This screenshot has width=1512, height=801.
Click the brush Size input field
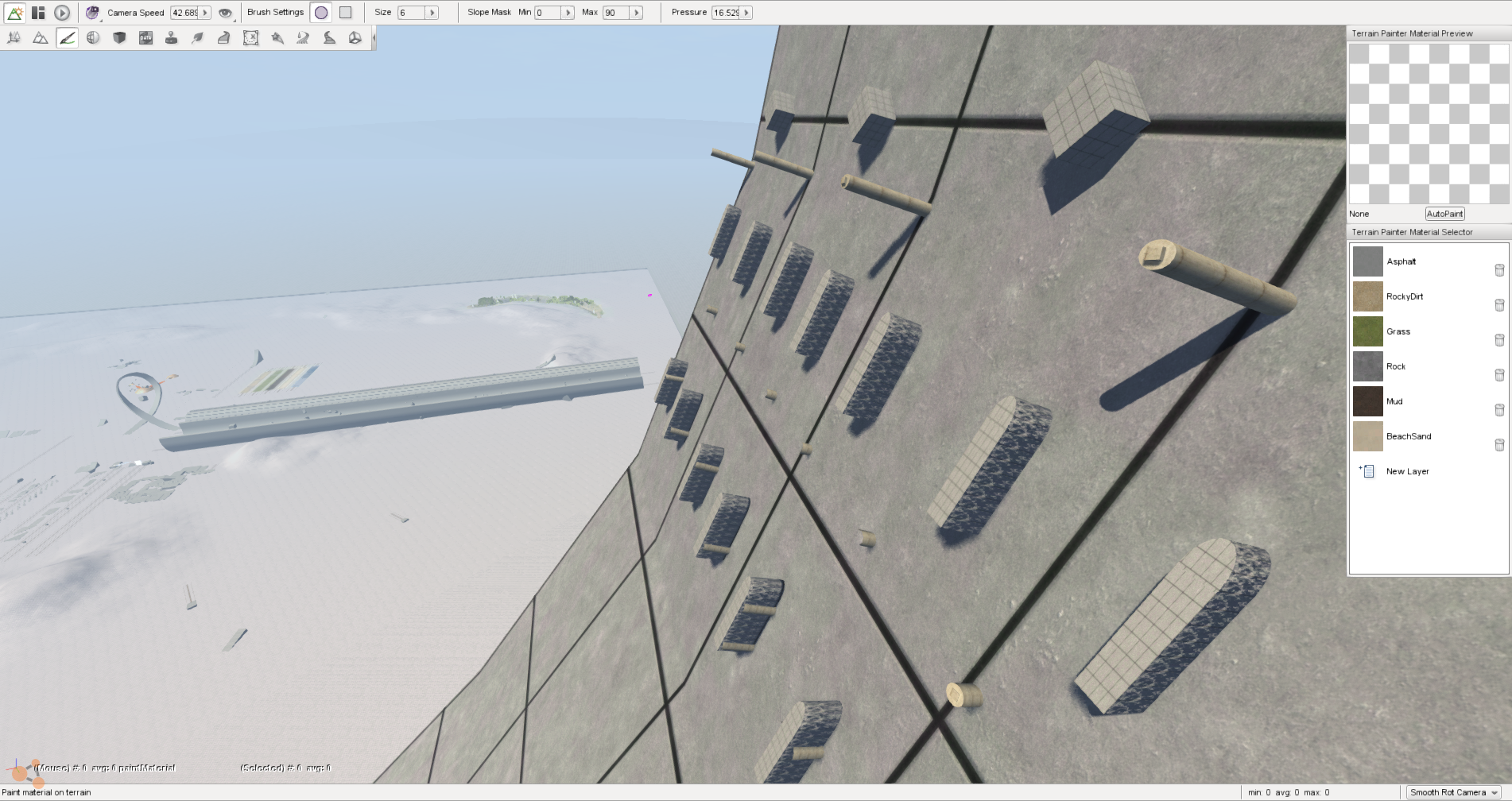coord(412,13)
